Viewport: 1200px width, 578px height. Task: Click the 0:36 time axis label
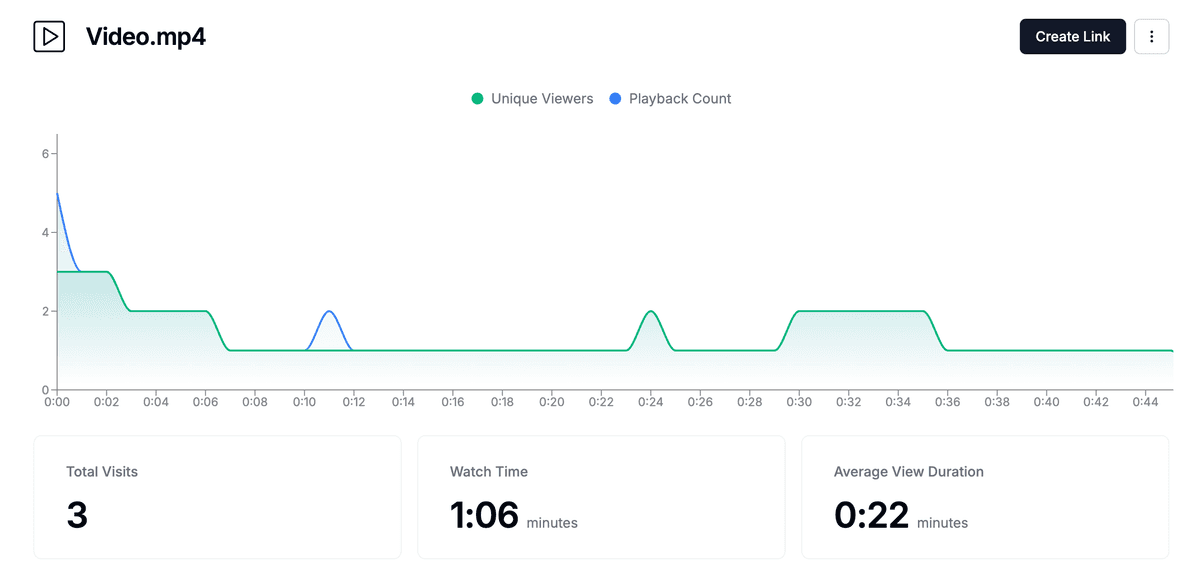947,402
